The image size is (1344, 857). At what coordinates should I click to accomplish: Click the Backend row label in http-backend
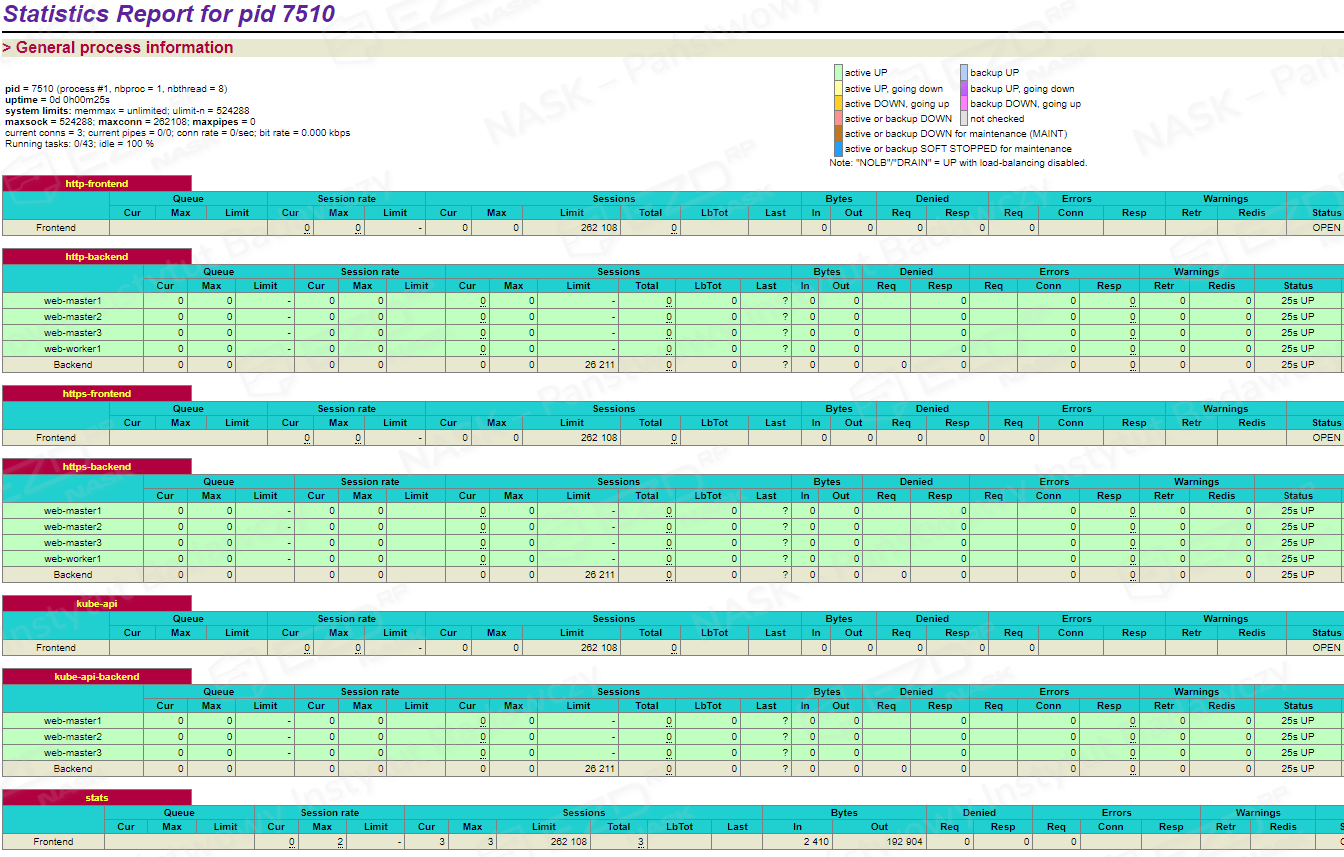(73, 365)
